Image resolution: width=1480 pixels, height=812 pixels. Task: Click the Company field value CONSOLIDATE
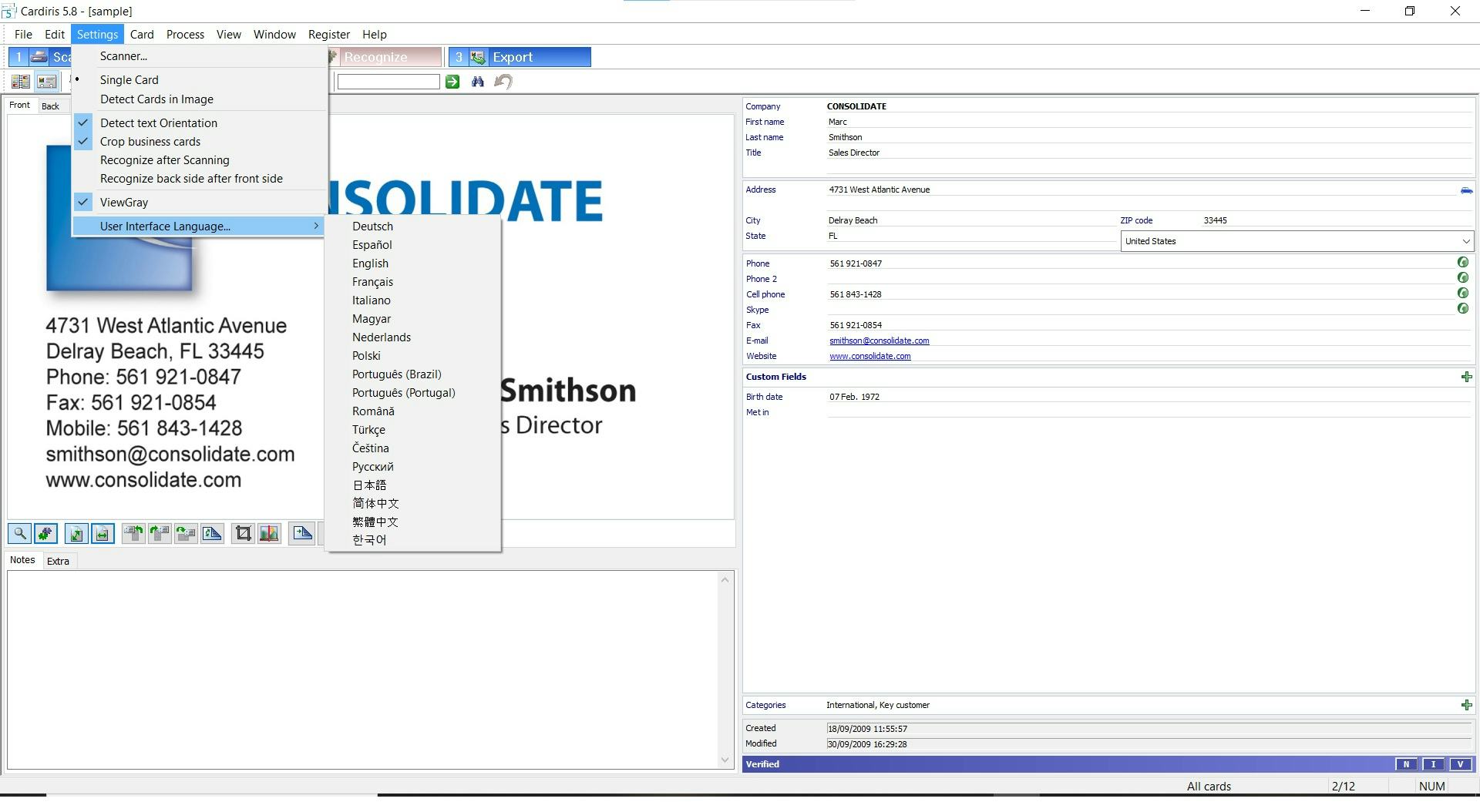[x=856, y=106]
